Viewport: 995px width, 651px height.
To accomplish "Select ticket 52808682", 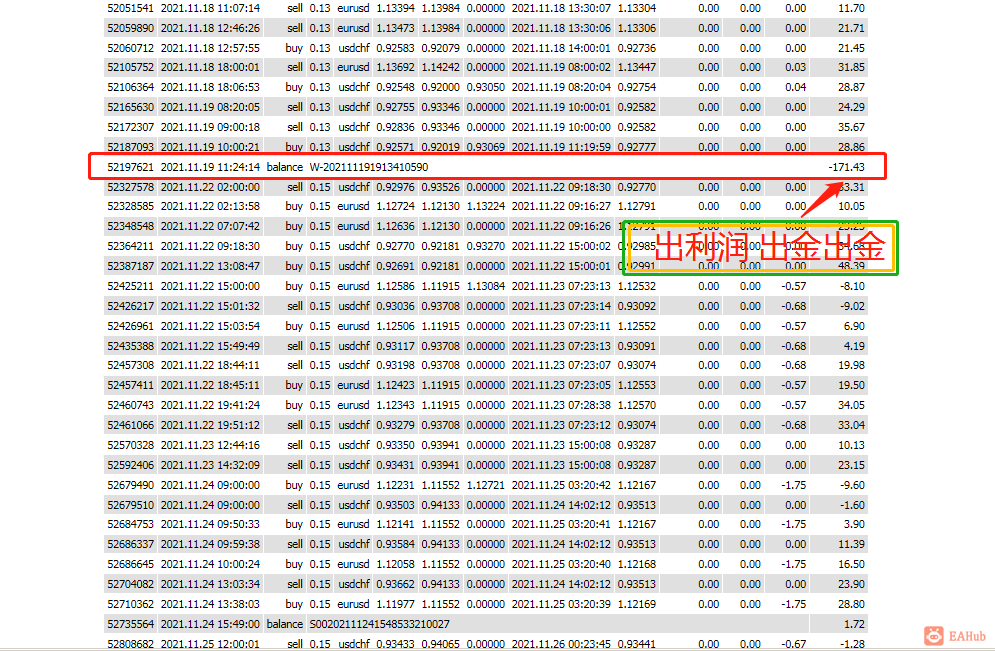I will click(130, 643).
